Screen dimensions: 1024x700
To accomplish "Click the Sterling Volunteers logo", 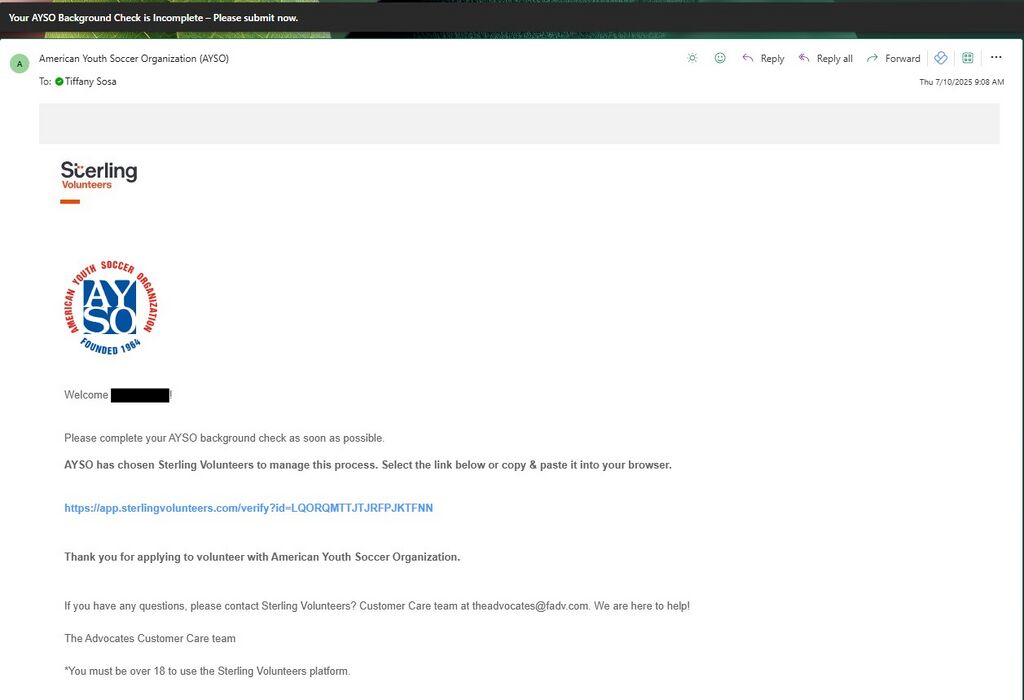I will click(99, 175).
